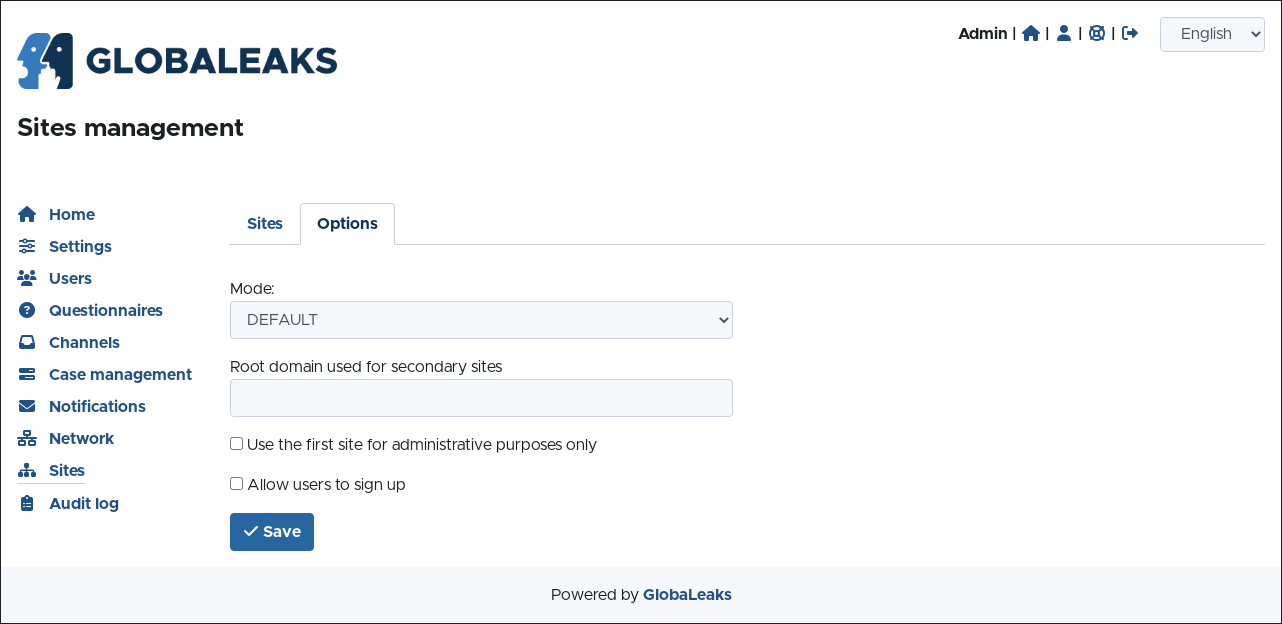Select the Options tab
Screen dimensions: 1282x624
347,224
